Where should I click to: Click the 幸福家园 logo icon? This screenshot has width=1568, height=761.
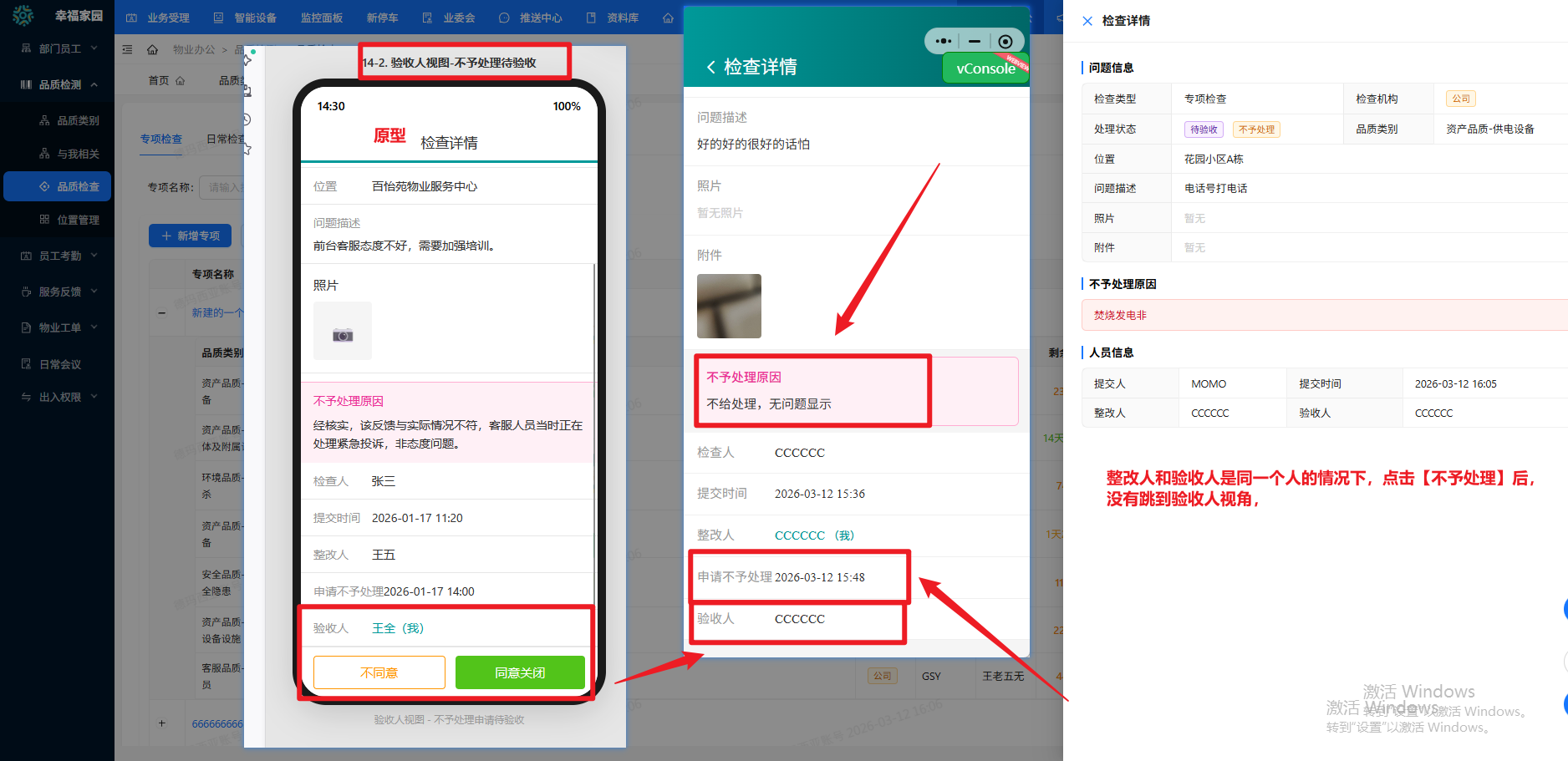pos(23,16)
